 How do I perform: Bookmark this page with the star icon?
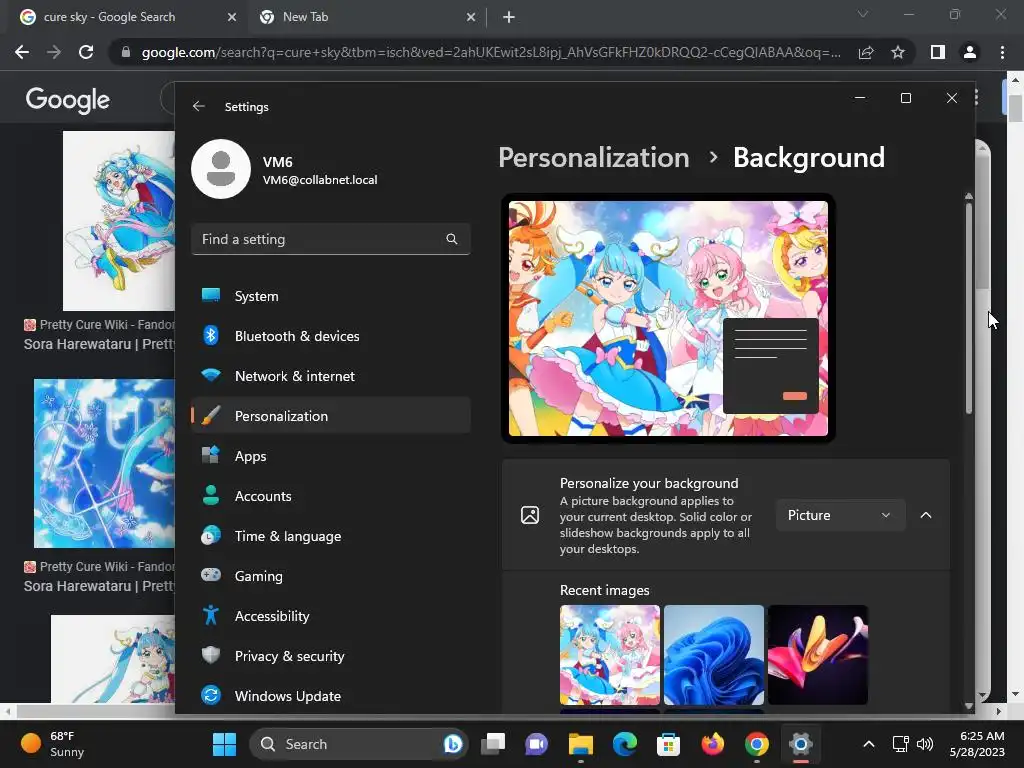coord(898,52)
